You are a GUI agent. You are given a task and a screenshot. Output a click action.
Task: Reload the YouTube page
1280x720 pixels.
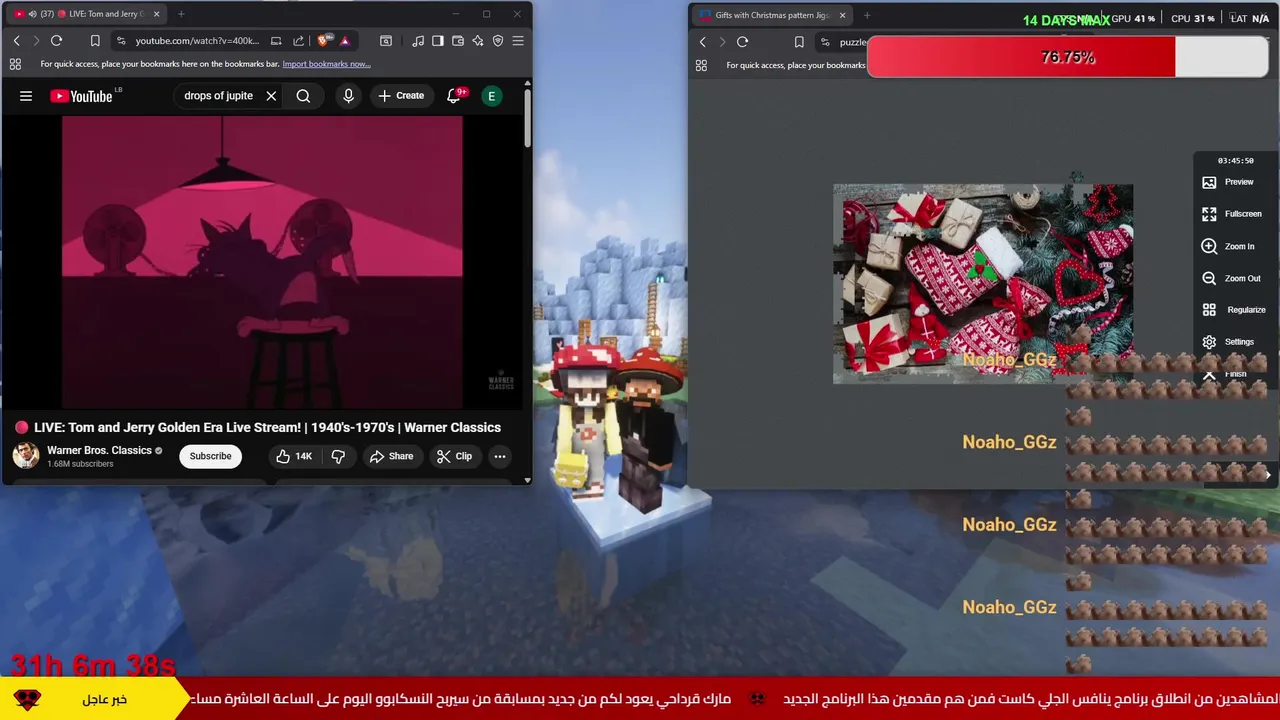tap(56, 41)
